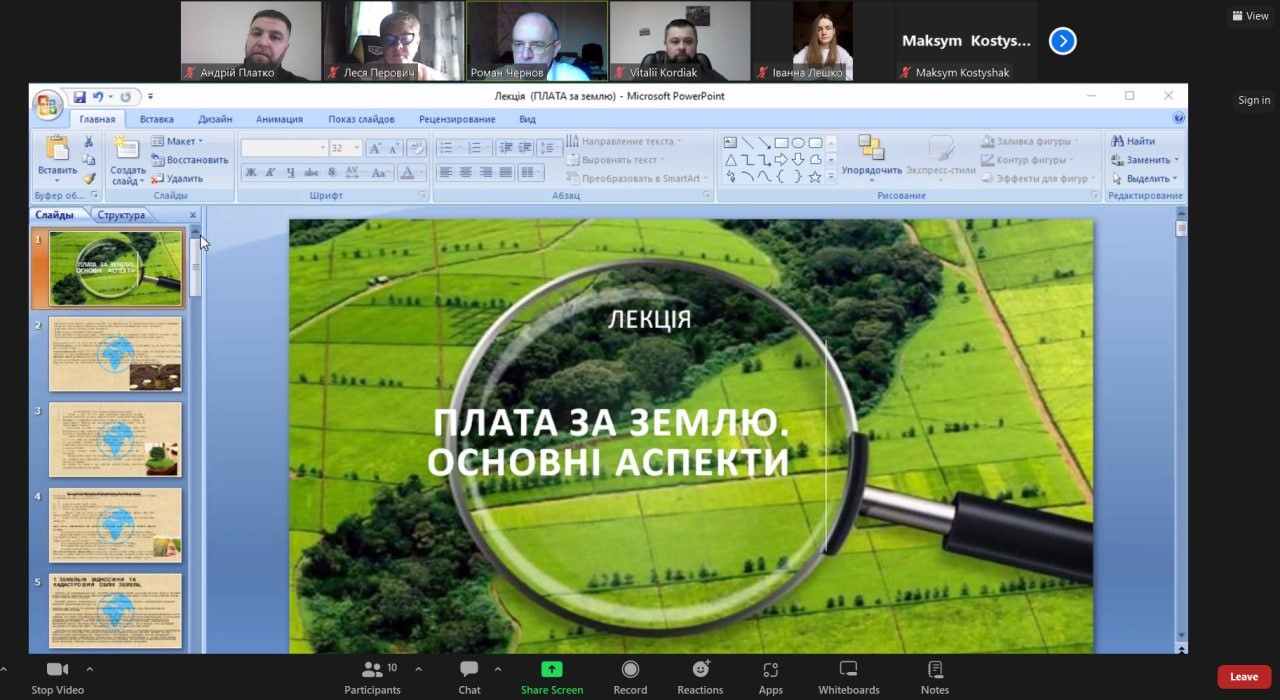Leave the meeting
The height and width of the screenshot is (700, 1280).
click(1244, 677)
